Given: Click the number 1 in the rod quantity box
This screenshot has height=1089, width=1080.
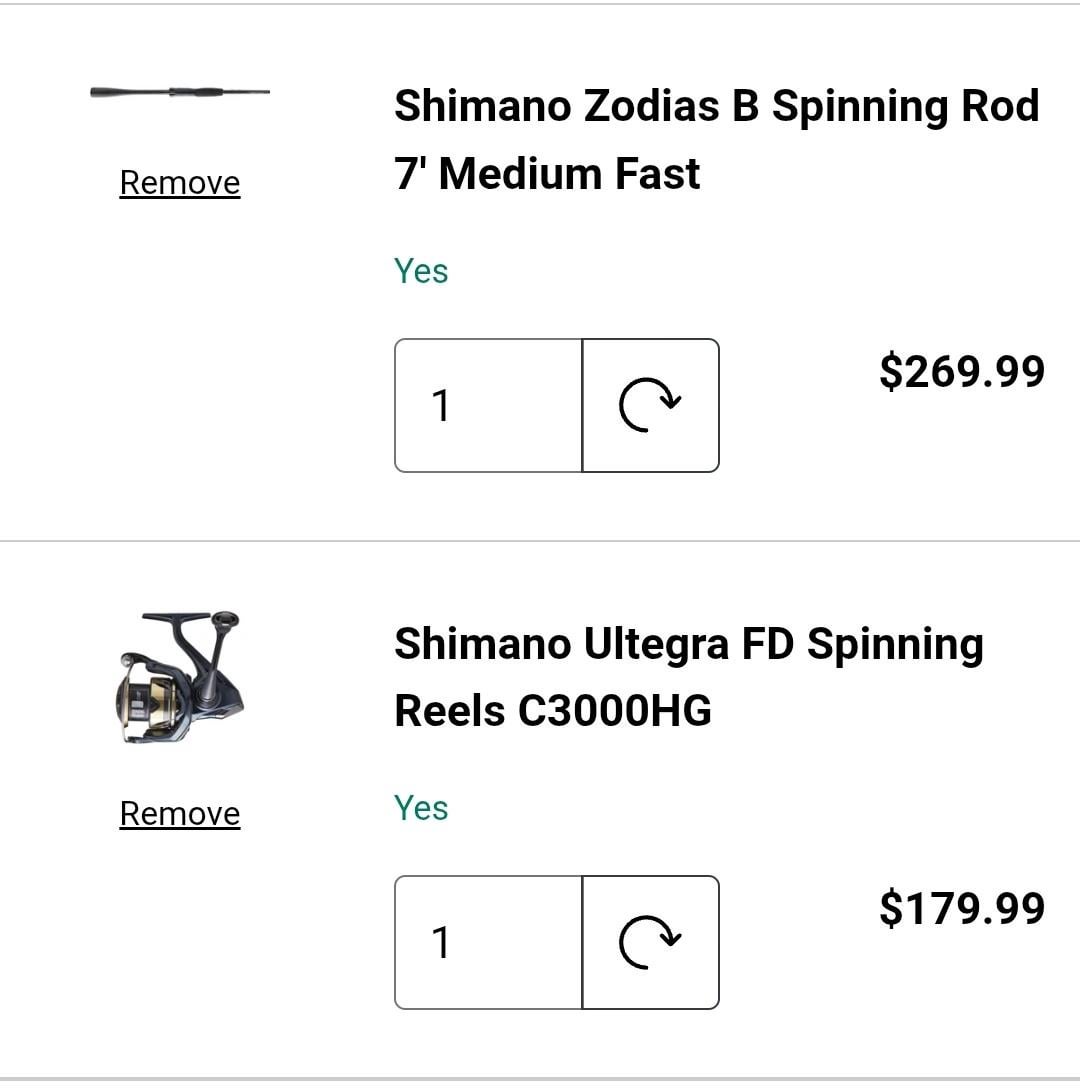Looking at the screenshot, I should [441, 406].
